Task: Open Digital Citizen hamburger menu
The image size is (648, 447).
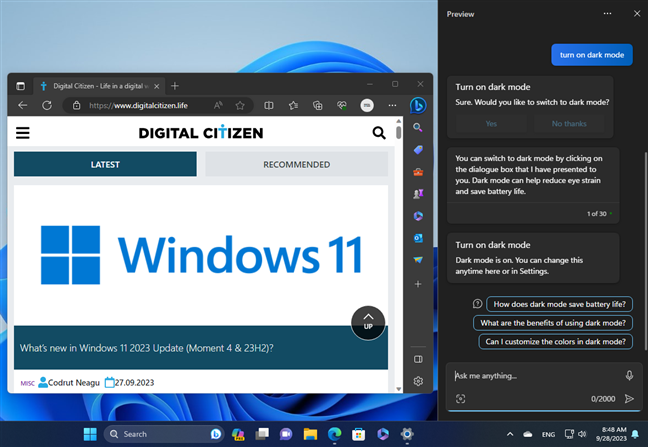Action: click(x=23, y=133)
